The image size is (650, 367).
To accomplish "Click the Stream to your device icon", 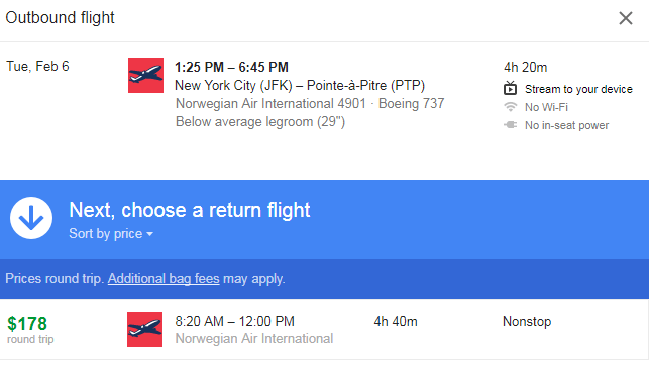I will 510,88.
